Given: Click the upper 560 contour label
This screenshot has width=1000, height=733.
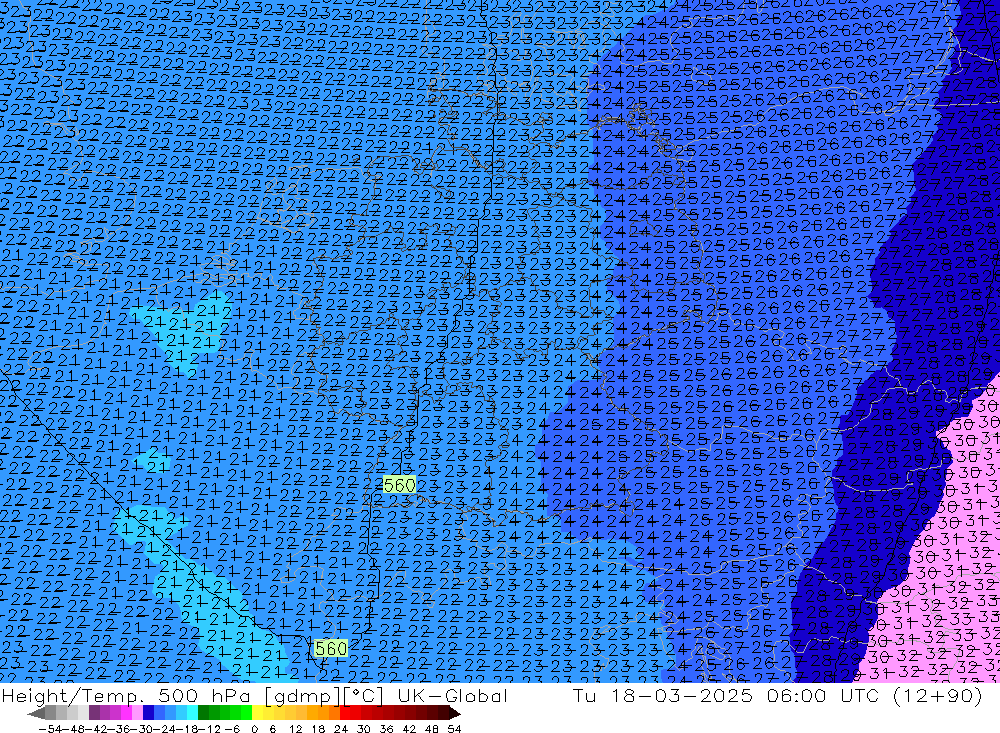Looking at the screenshot, I should point(399,485).
